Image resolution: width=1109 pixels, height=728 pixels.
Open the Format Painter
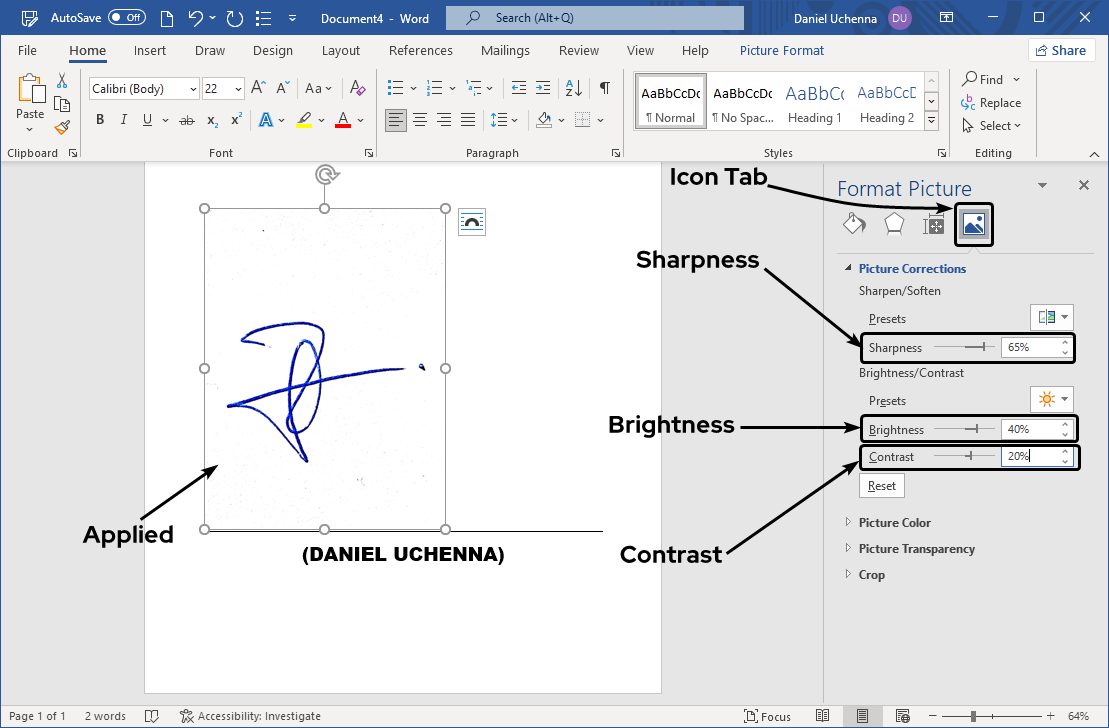tap(60, 127)
